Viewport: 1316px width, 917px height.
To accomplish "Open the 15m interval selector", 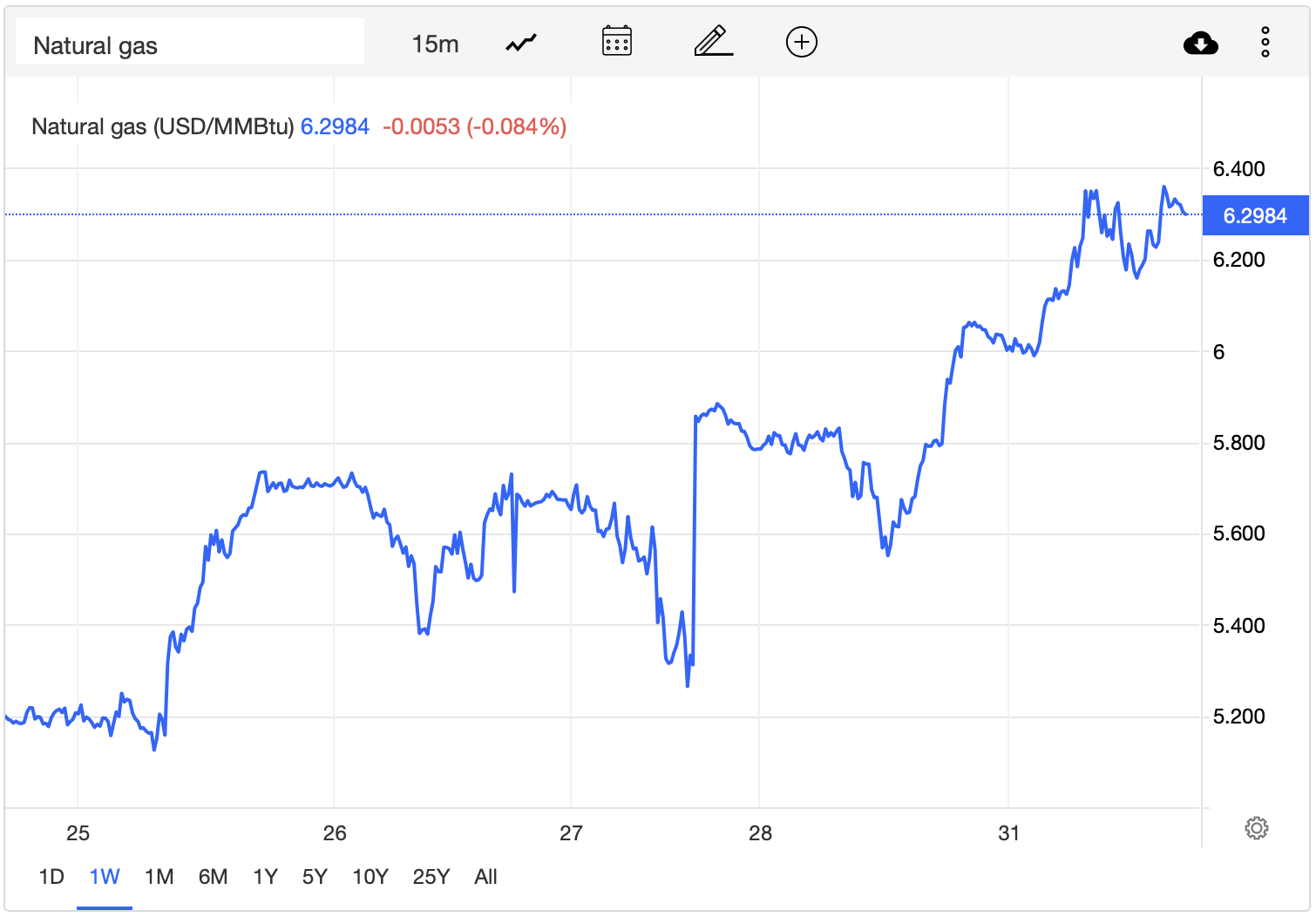I will click(435, 44).
